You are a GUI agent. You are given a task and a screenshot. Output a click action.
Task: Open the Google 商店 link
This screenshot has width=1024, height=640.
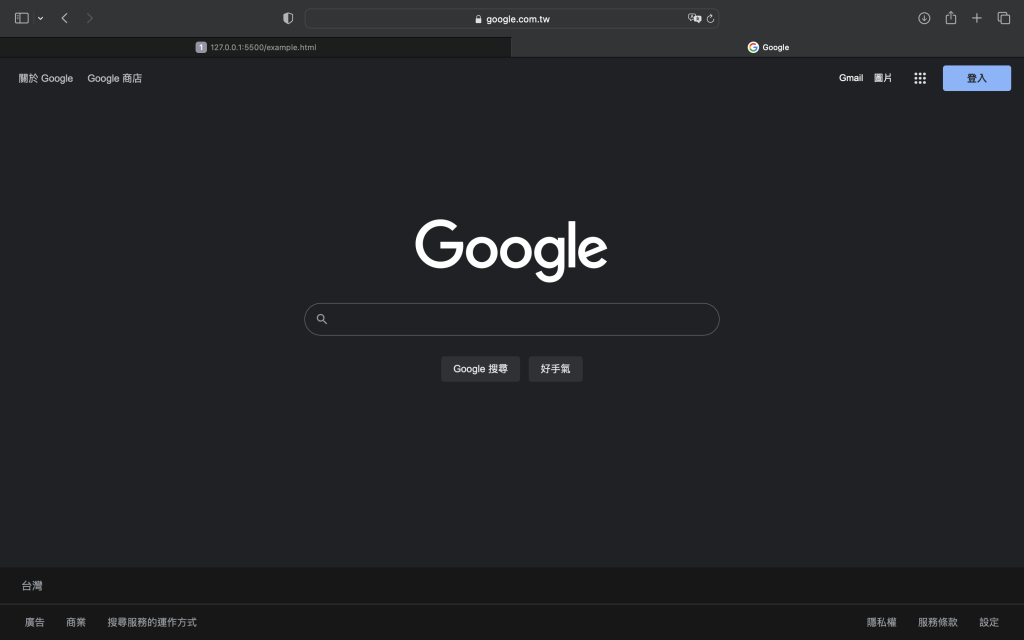coord(114,78)
